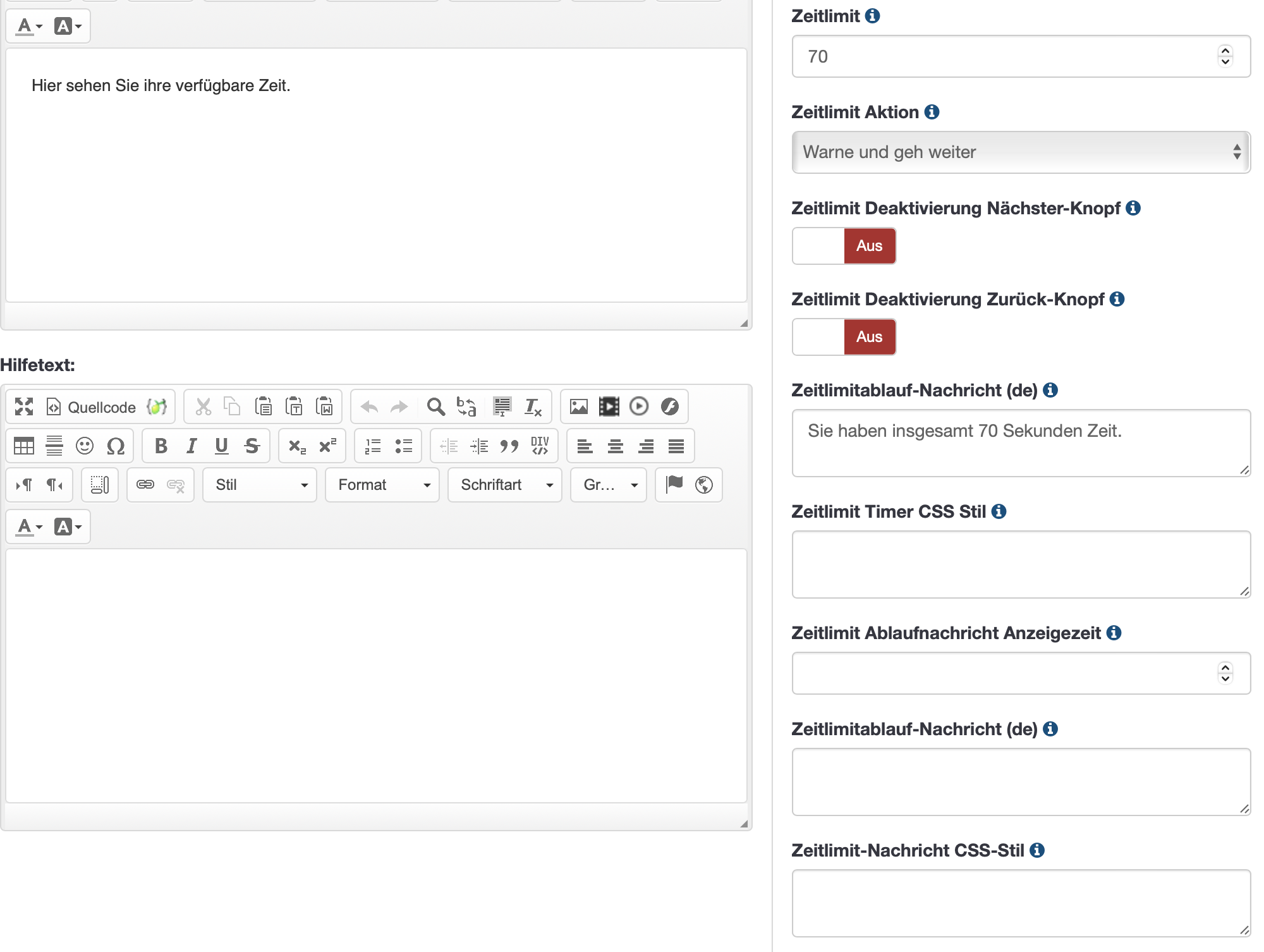Insert a table in Hilfetext editor
The width and height of the screenshot is (1264, 952).
coord(24,446)
